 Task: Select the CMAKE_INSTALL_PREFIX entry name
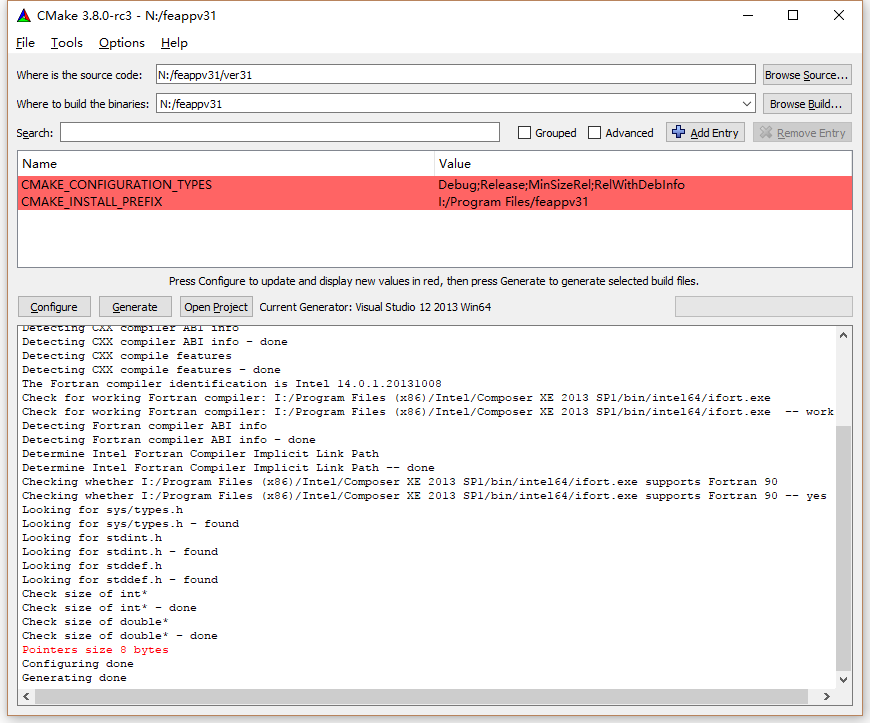click(92, 201)
